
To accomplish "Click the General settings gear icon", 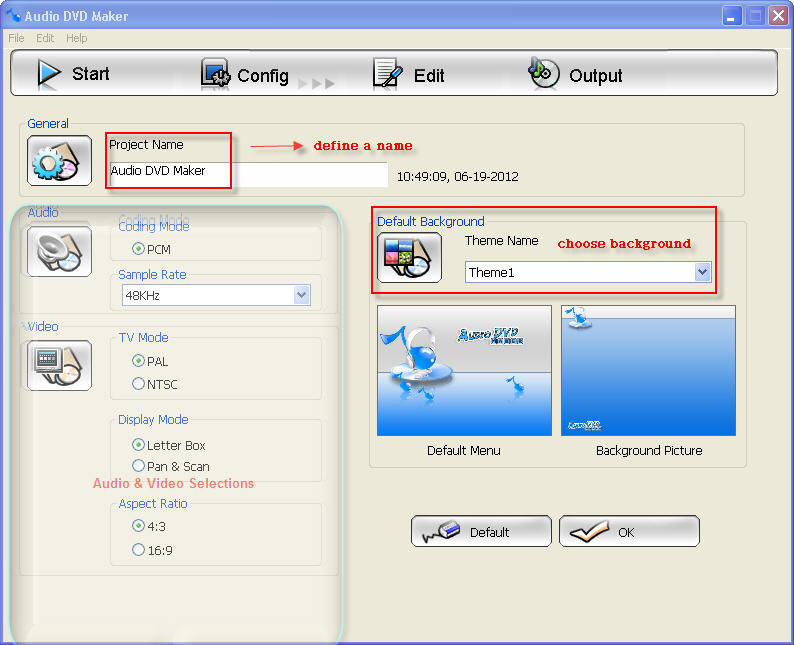I will 59,160.
